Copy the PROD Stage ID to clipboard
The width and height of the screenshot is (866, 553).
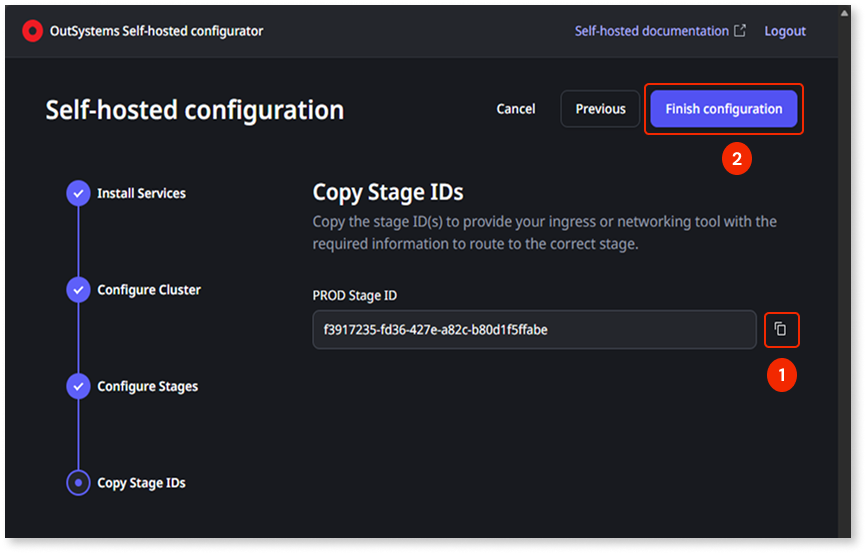pyautogui.click(x=781, y=330)
